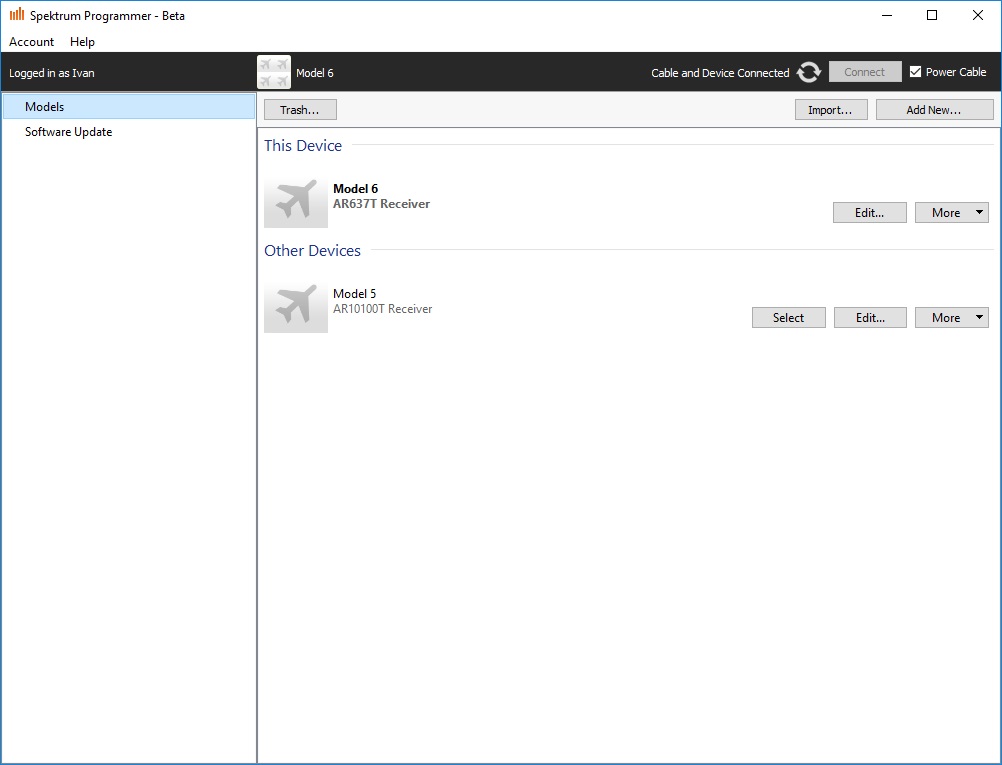Viewport: 1002px width, 765px height.
Task: Edit the Model 6 AR637T Receiver
Action: coord(869,213)
